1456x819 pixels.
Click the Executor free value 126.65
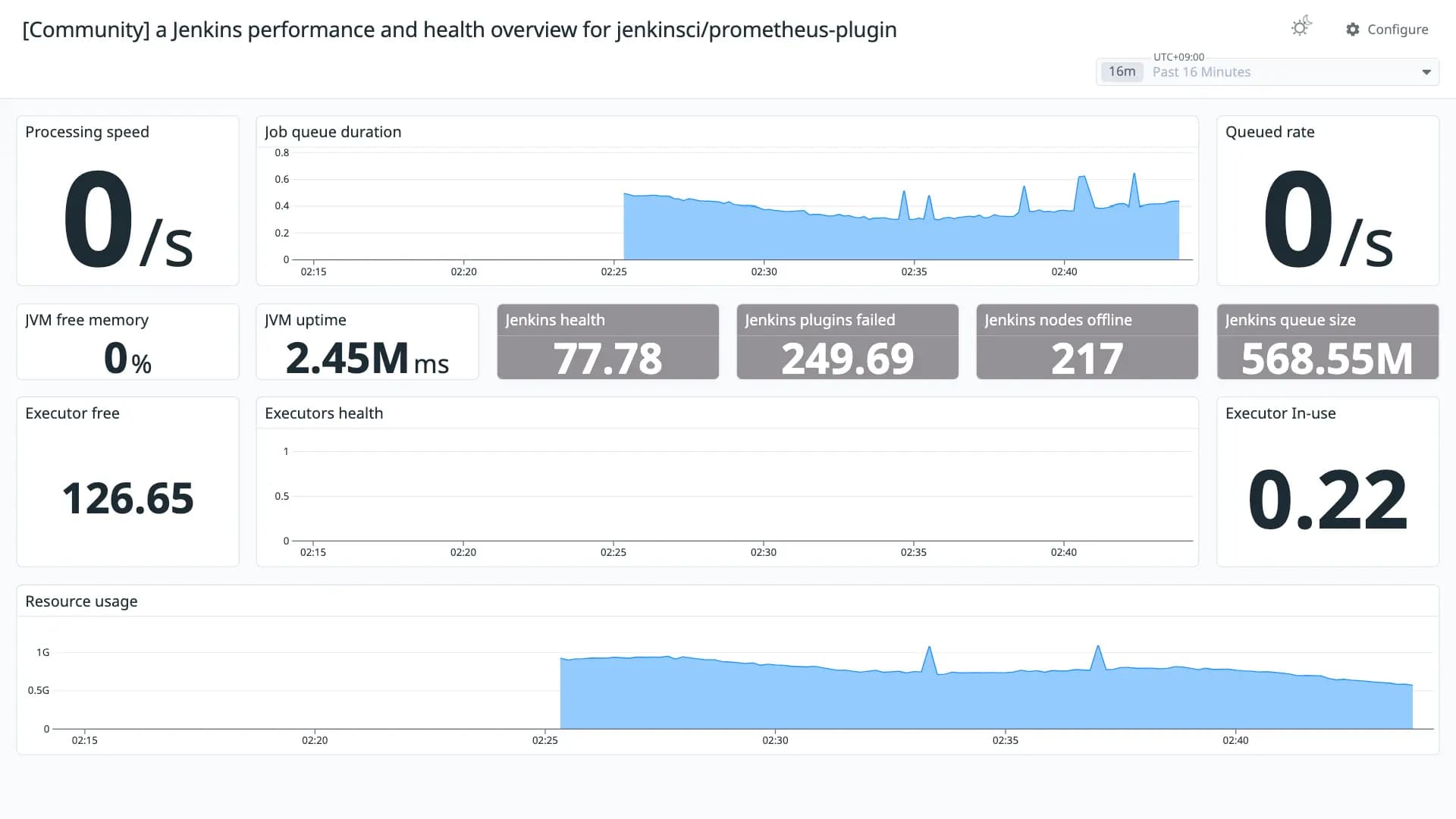tap(127, 498)
